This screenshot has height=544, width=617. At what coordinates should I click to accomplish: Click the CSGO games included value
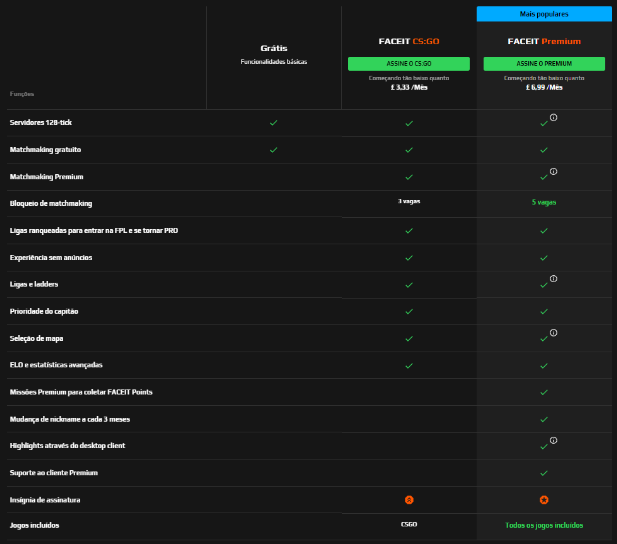(x=409, y=524)
